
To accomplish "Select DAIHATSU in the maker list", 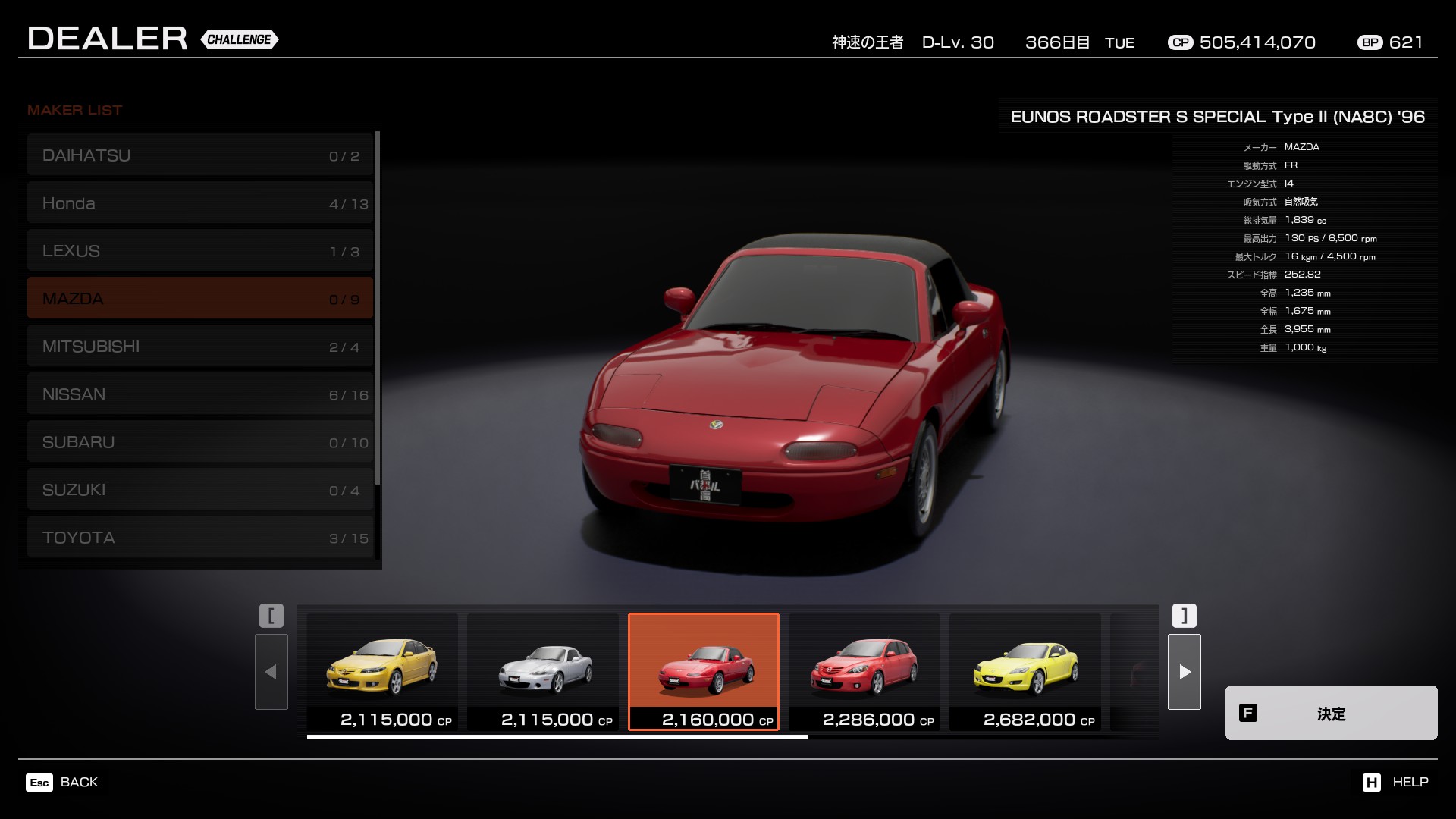I will [200, 155].
